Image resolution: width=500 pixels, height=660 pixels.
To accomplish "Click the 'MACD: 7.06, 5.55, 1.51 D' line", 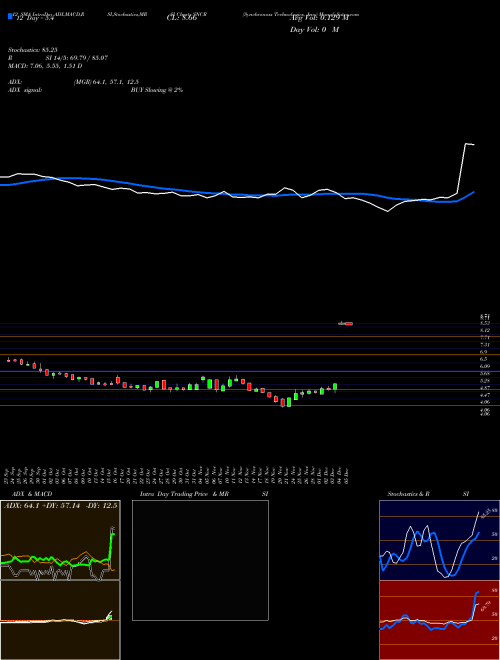I will pos(45,66).
